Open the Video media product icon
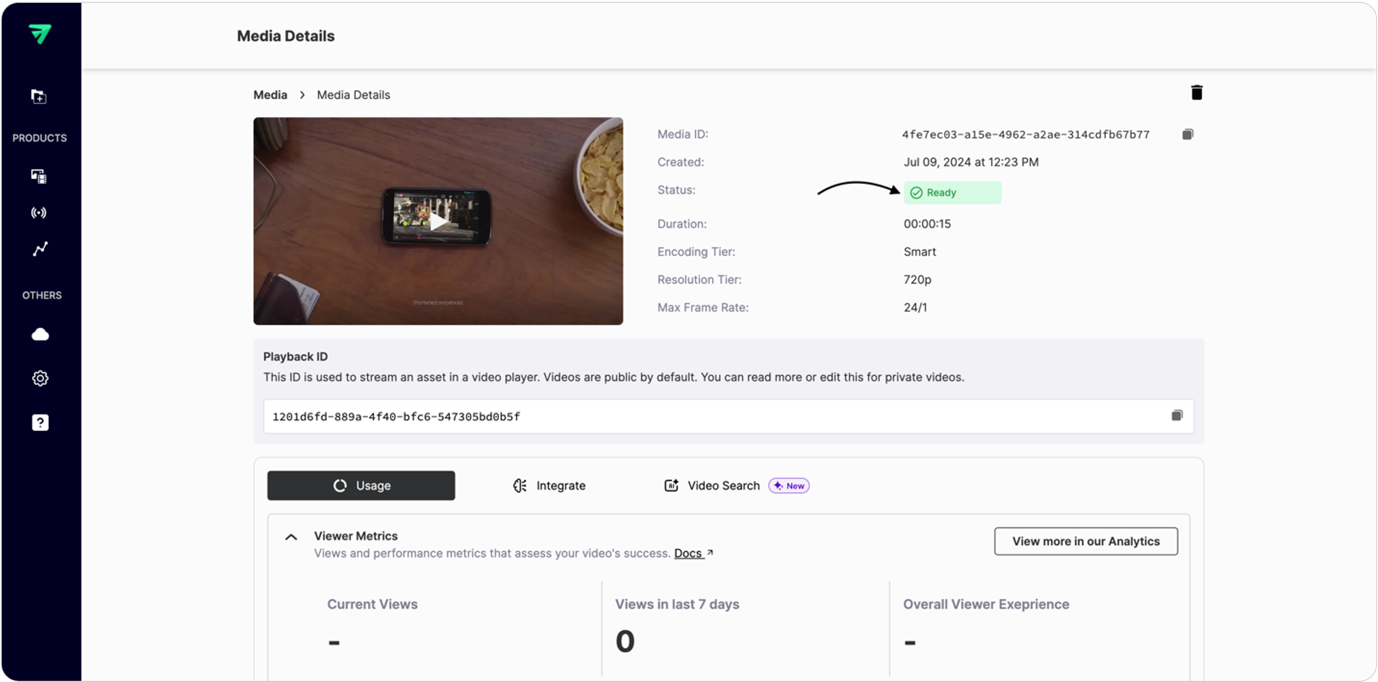 click(39, 176)
